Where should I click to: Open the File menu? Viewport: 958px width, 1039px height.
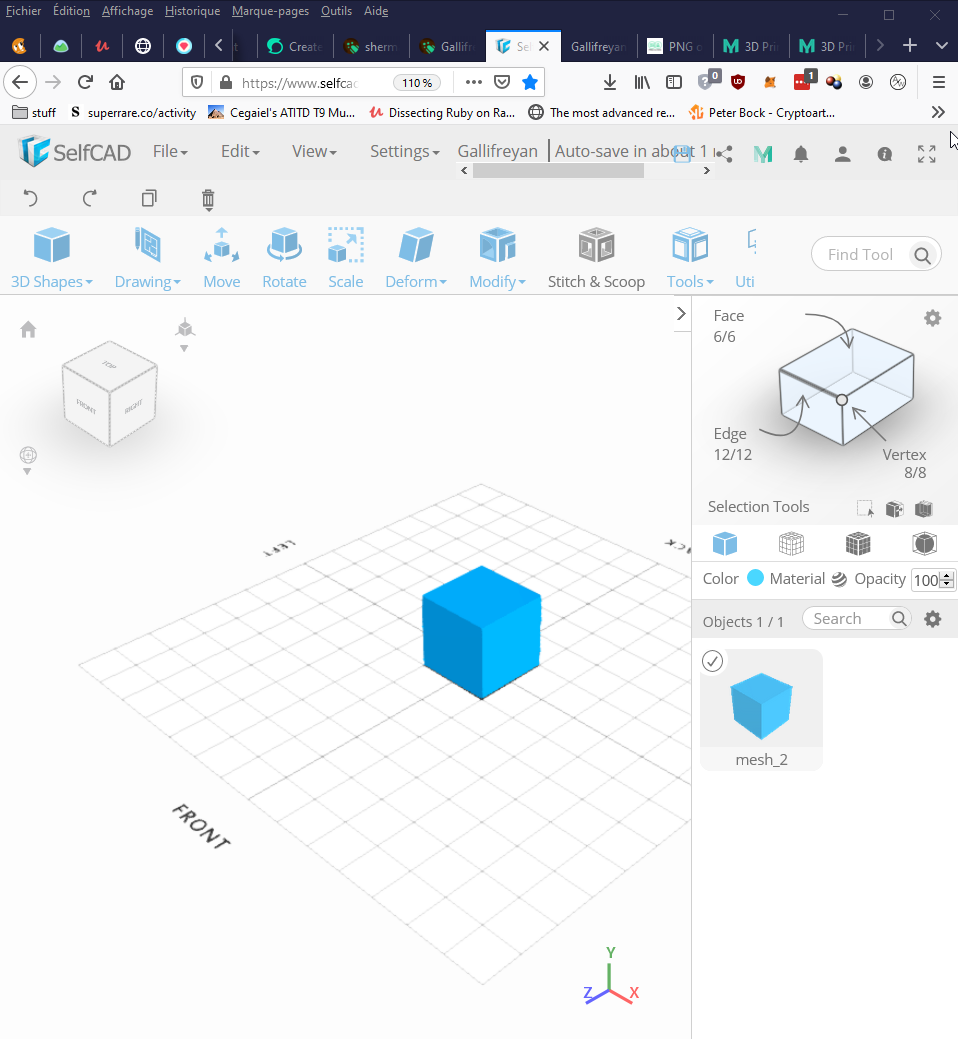click(170, 151)
